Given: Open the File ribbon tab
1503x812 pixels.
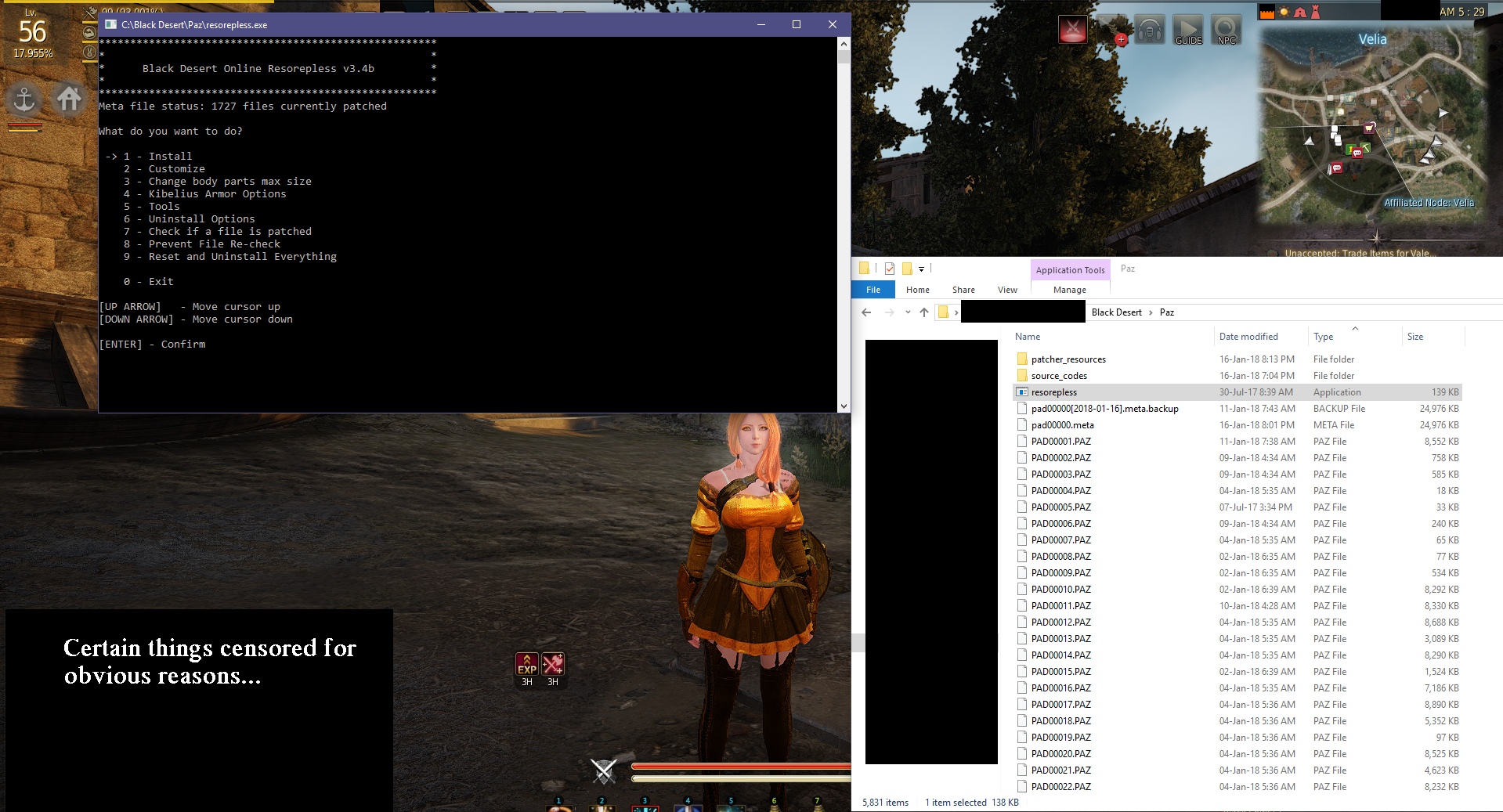Looking at the screenshot, I should click(x=873, y=290).
